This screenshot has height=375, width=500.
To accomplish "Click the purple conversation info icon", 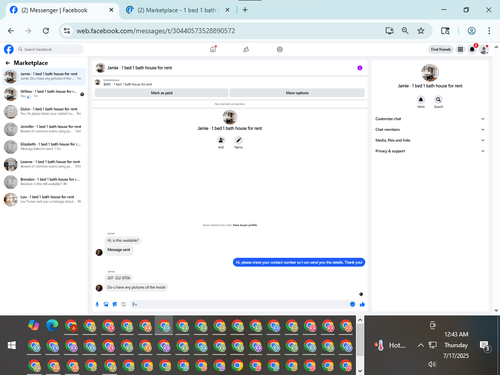I will (x=360, y=68).
